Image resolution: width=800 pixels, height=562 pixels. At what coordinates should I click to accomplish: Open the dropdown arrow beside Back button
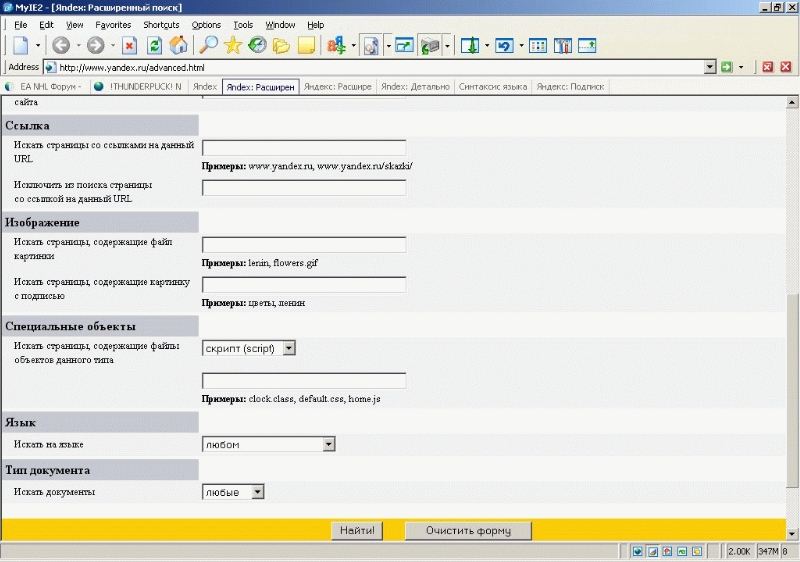pyautogui.click(x=78, y=46)
